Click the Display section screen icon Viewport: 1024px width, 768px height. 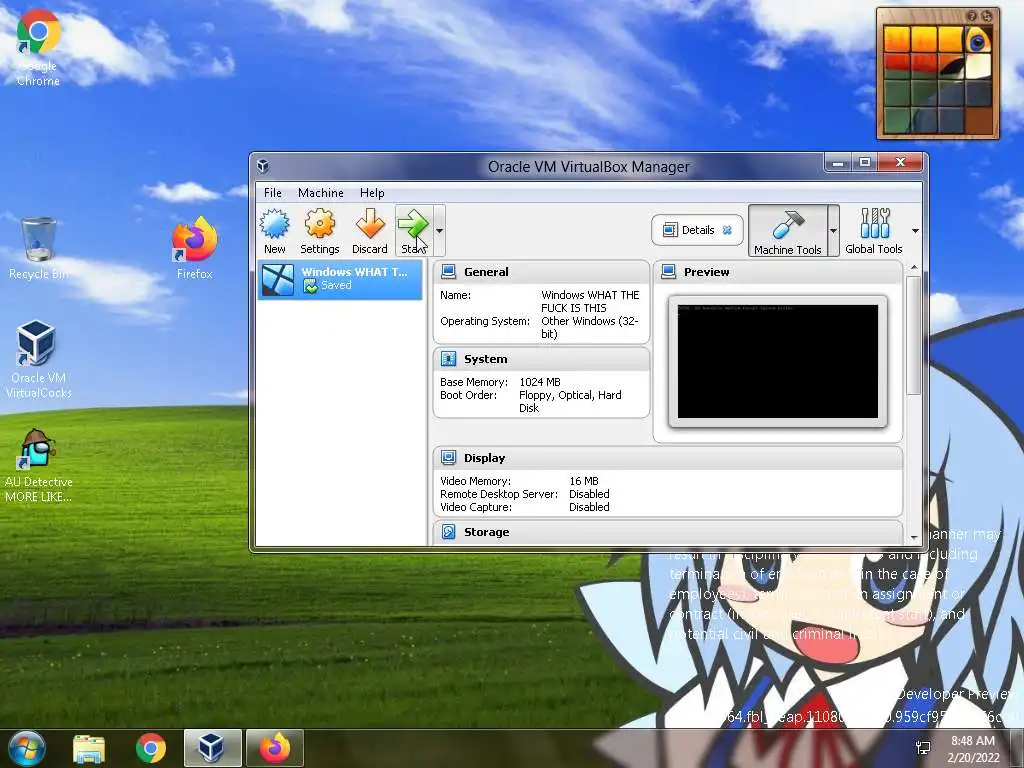448,458
